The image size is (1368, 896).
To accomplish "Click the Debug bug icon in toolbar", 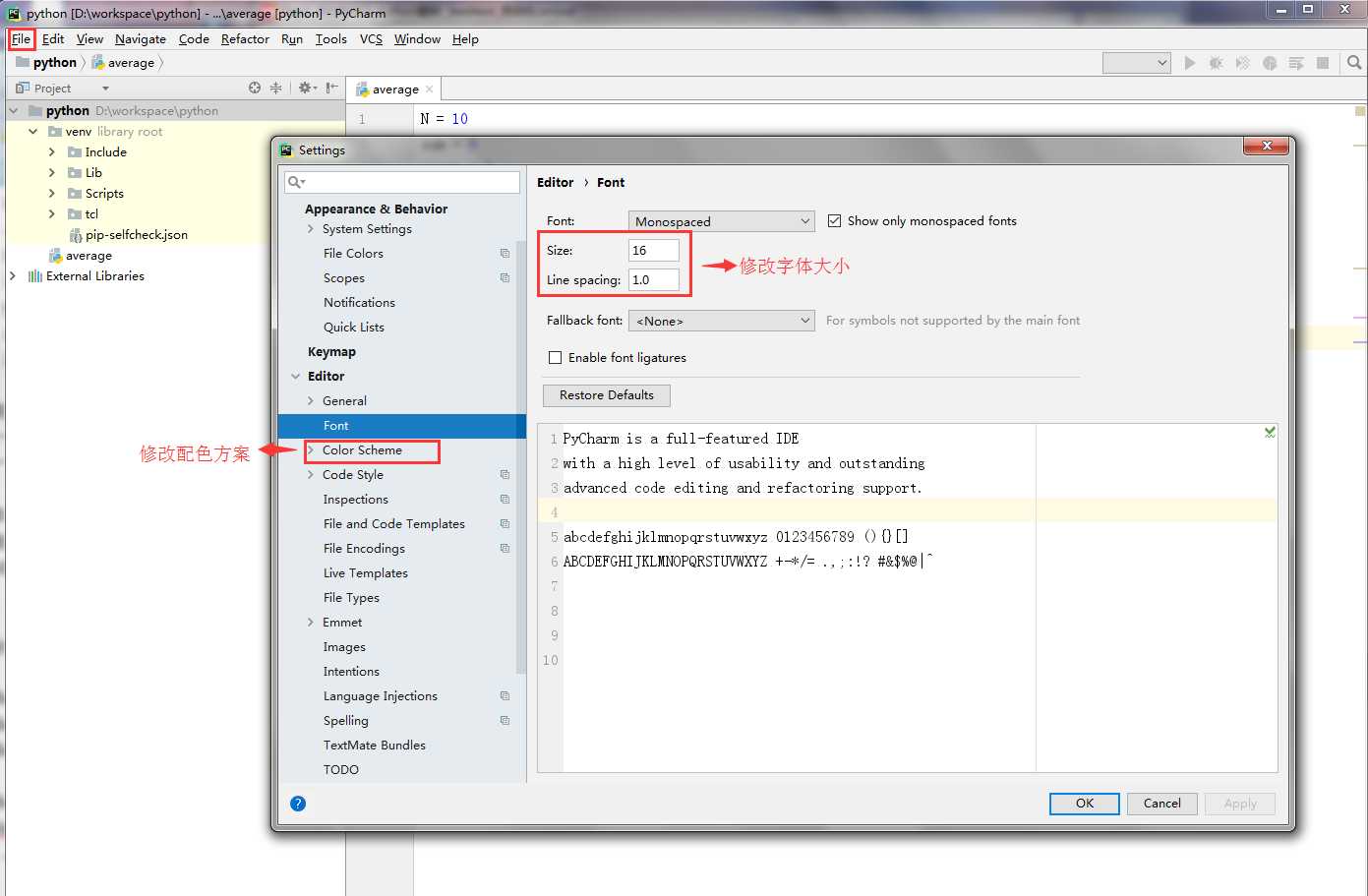I will pos(1217,63).
